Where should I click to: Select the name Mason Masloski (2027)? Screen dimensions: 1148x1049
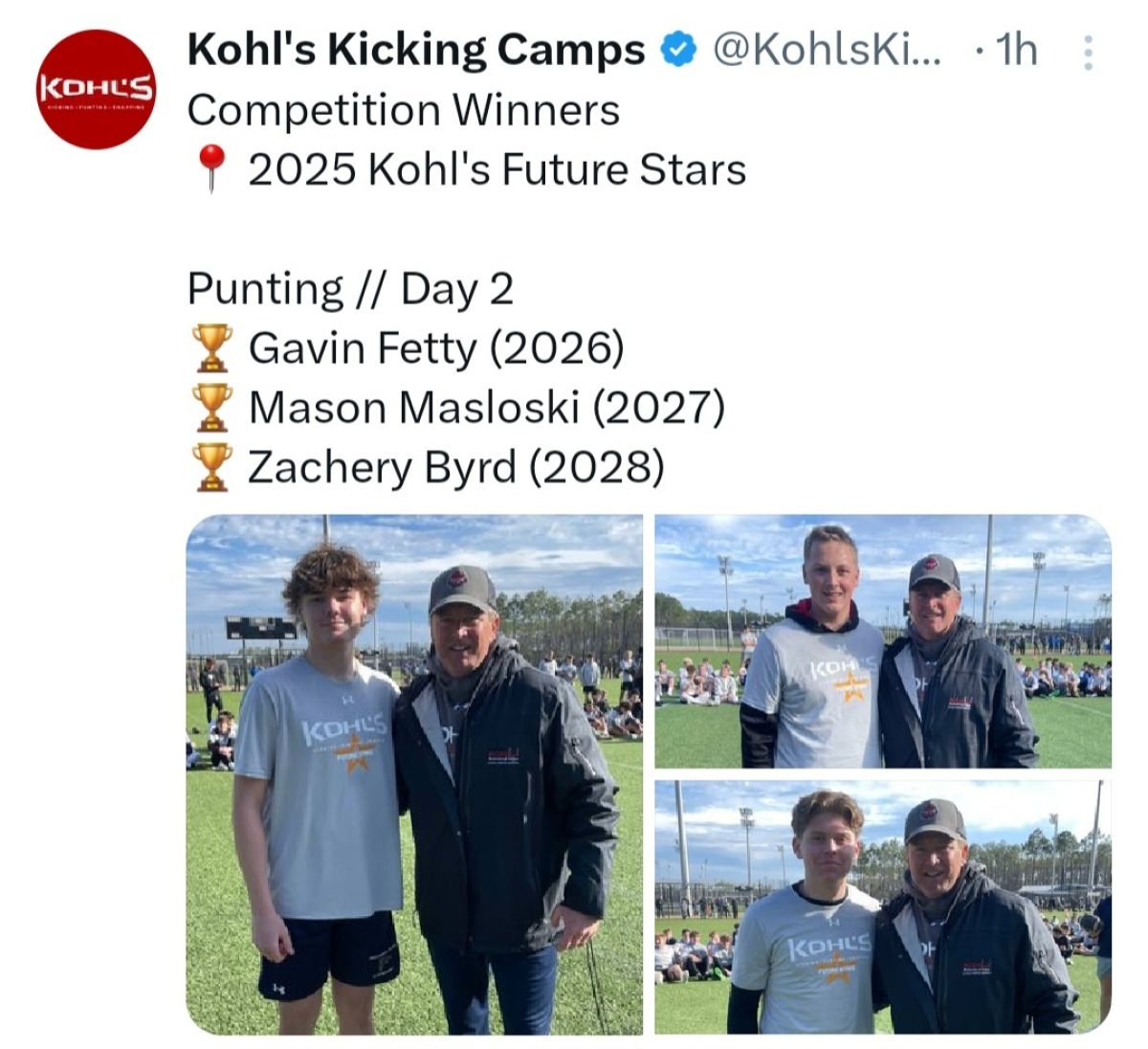(486, 408)
